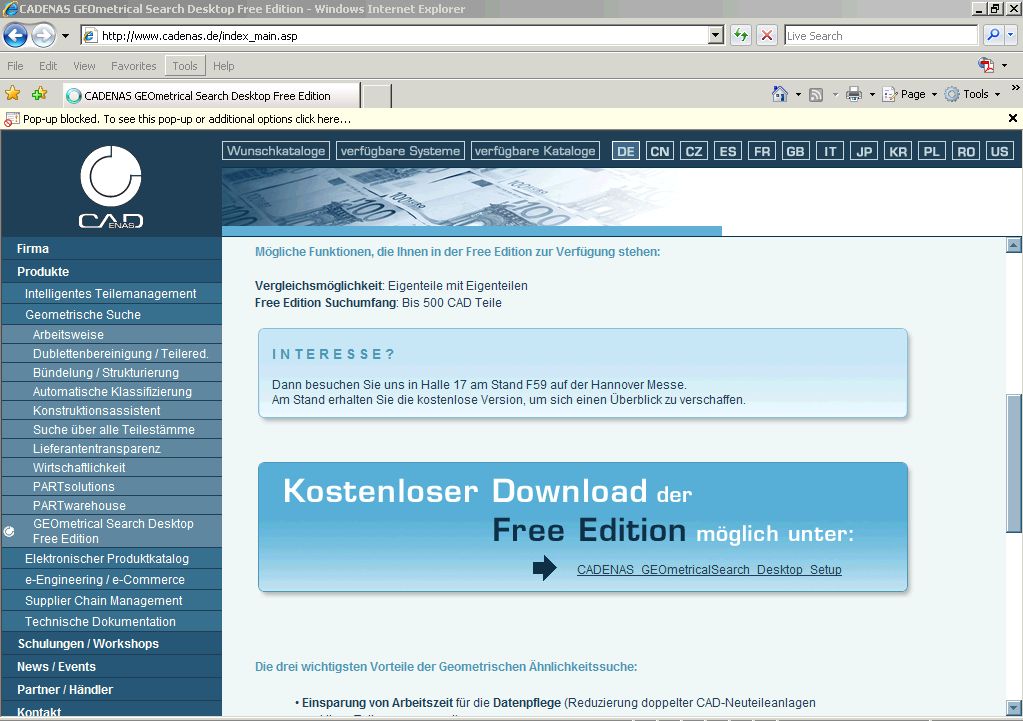Open Automatische Klassifizierung sidebar entry

coord(112,391)
